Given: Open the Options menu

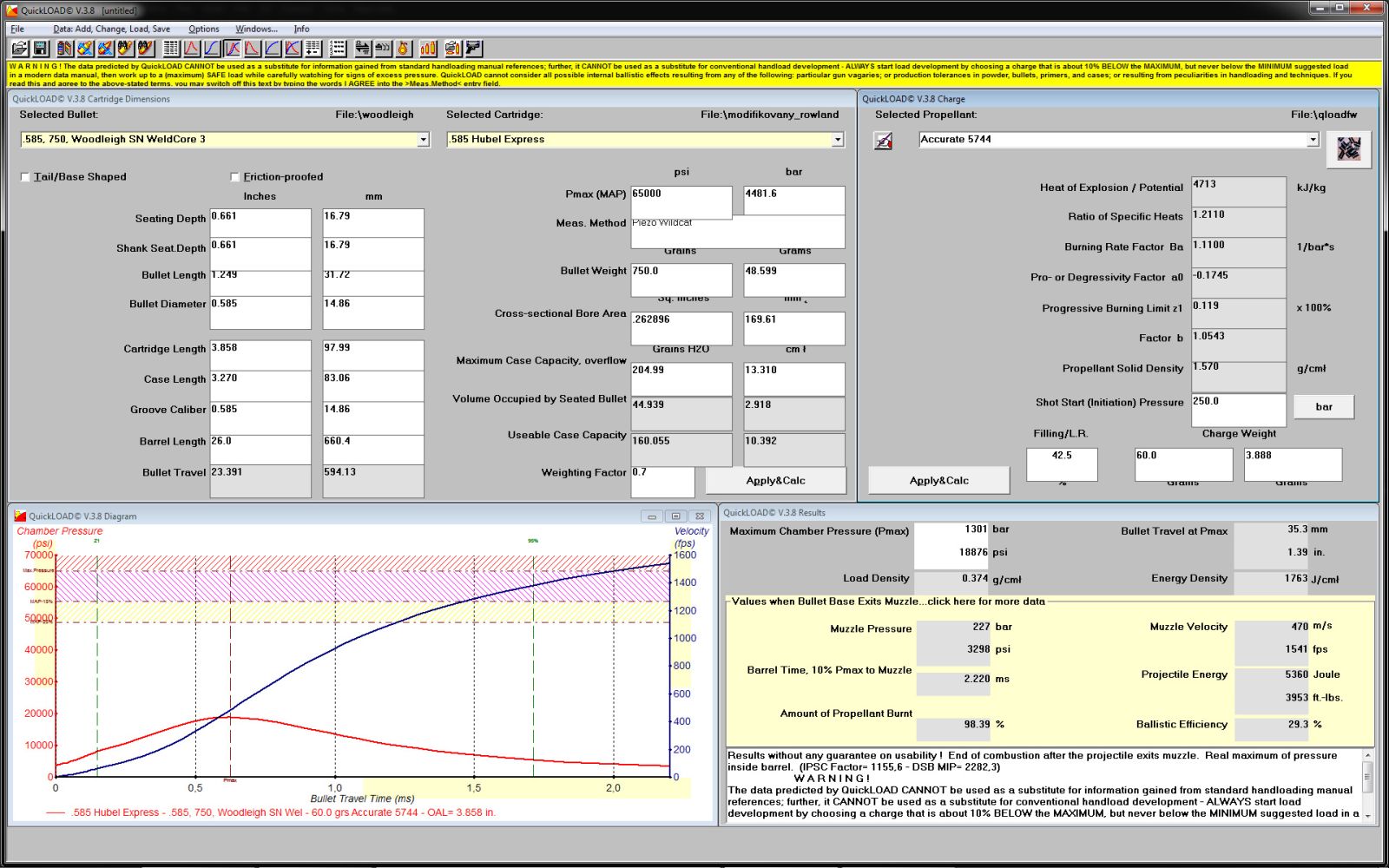Looking at the screenshot, I should (204, 29).
